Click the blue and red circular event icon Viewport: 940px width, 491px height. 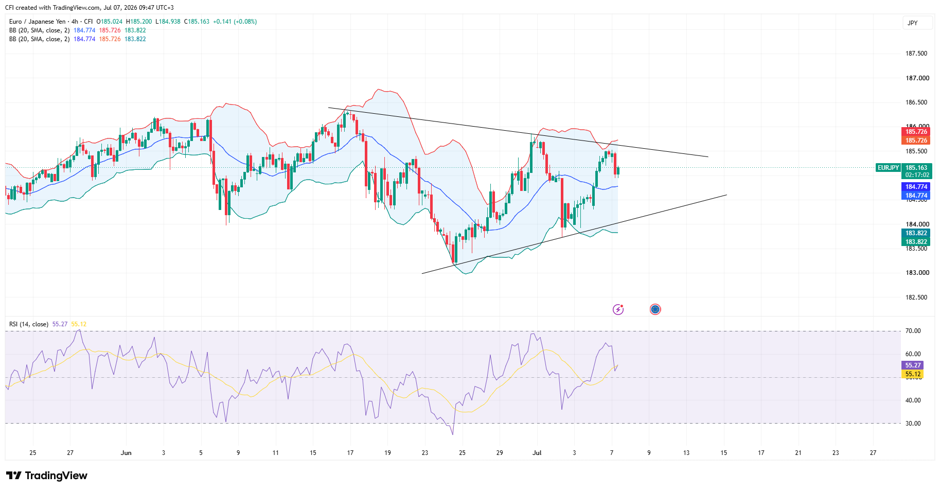pyautogui.click(x=655, y=309)
